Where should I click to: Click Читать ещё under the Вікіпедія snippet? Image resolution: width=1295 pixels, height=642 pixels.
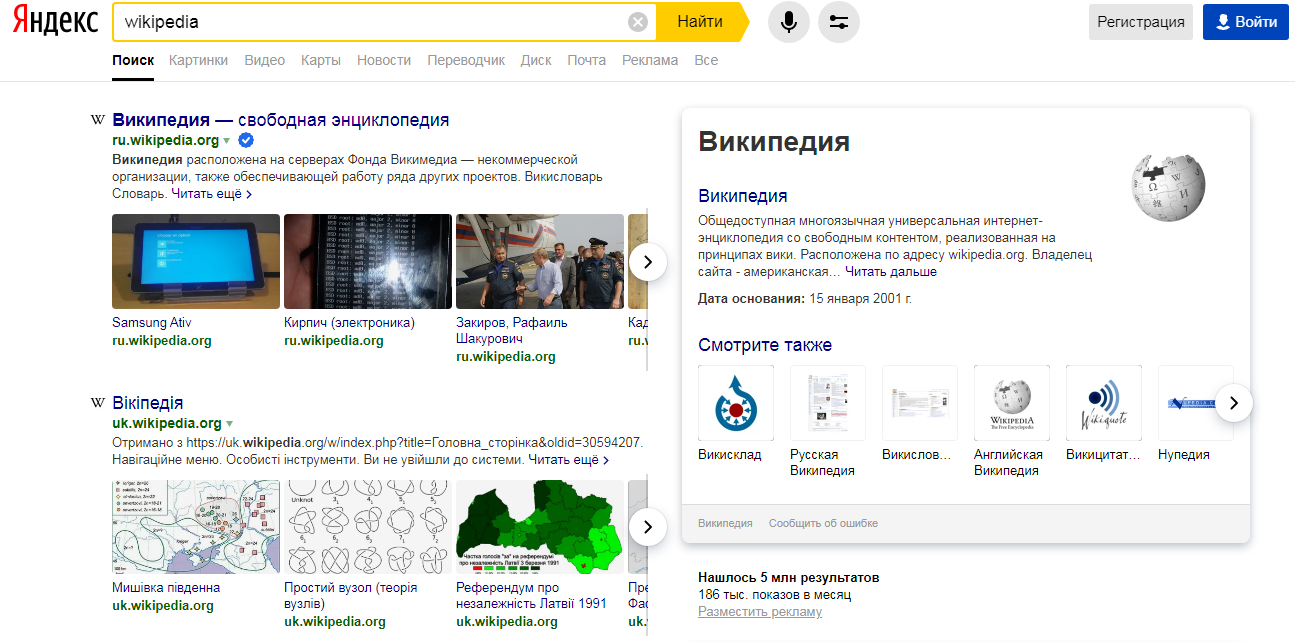pyautogui.click(x=569, y=460)
